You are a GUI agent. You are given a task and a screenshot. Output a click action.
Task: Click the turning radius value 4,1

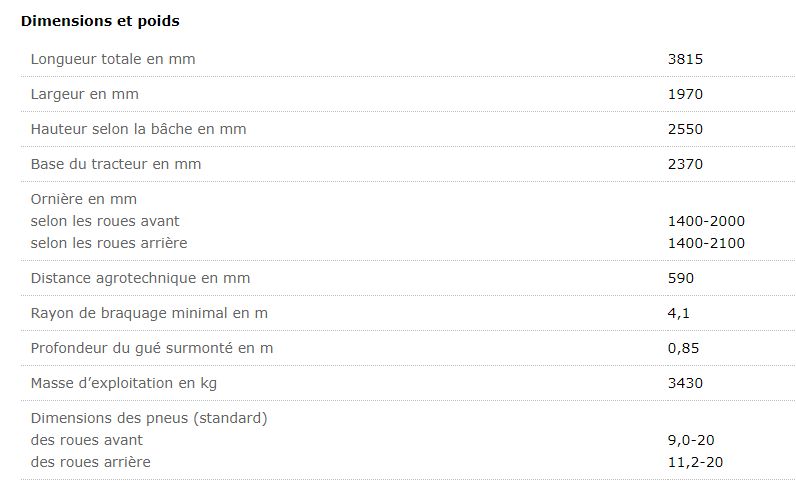pyautogui.click(x=679, y=313)
